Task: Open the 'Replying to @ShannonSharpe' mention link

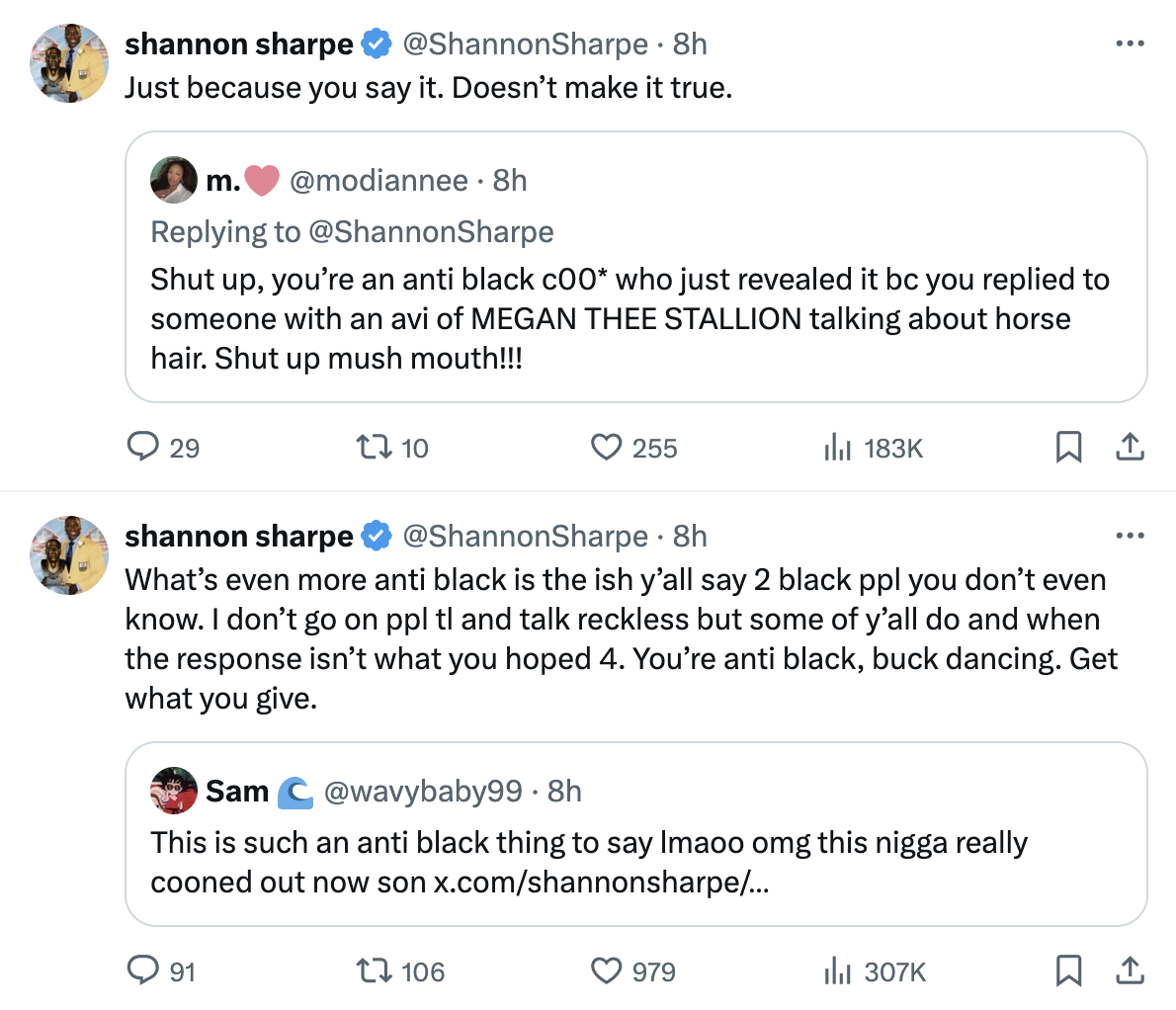Action: (x=431, y=231)
